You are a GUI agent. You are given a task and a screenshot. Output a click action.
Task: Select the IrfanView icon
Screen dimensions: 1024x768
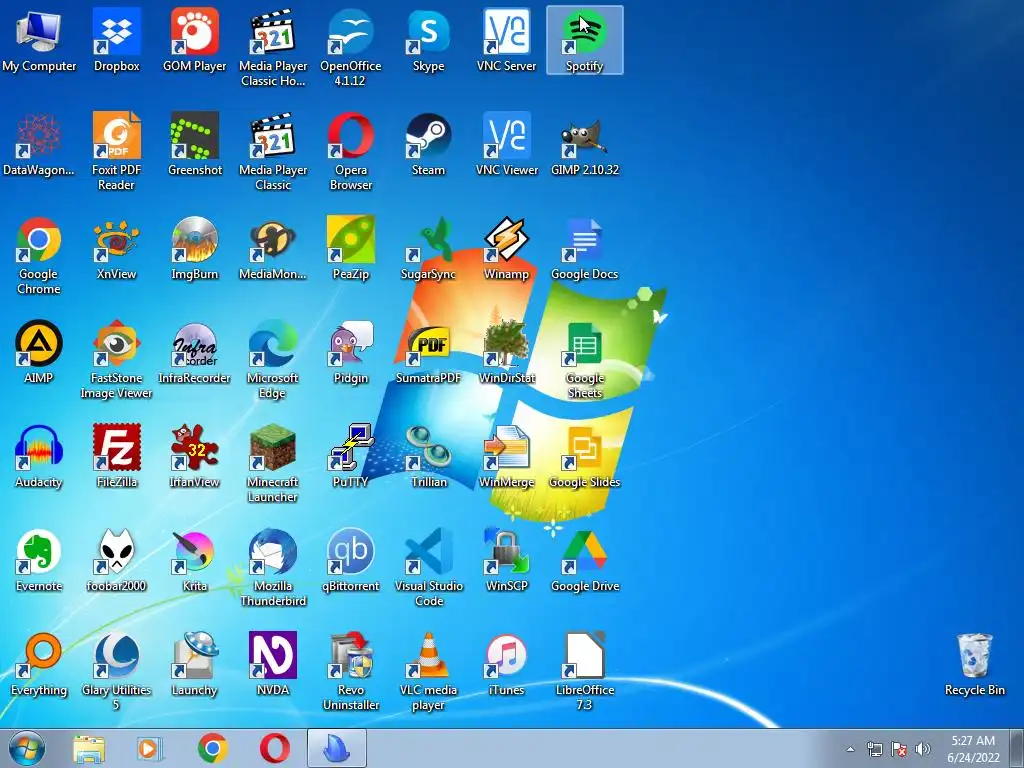tap(195, 456)
